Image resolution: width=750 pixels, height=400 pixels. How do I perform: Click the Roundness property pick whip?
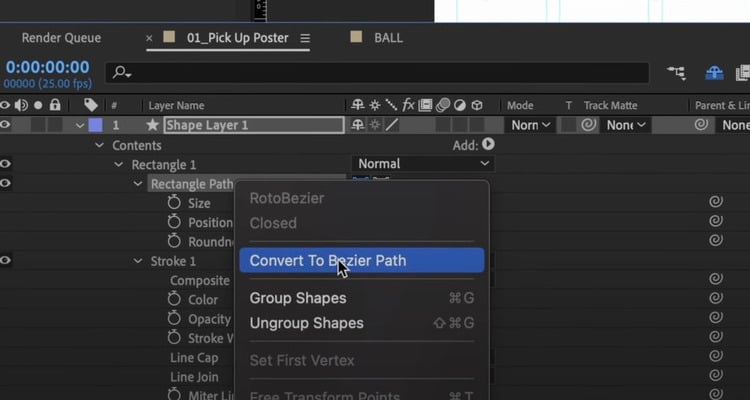(716, 240)
